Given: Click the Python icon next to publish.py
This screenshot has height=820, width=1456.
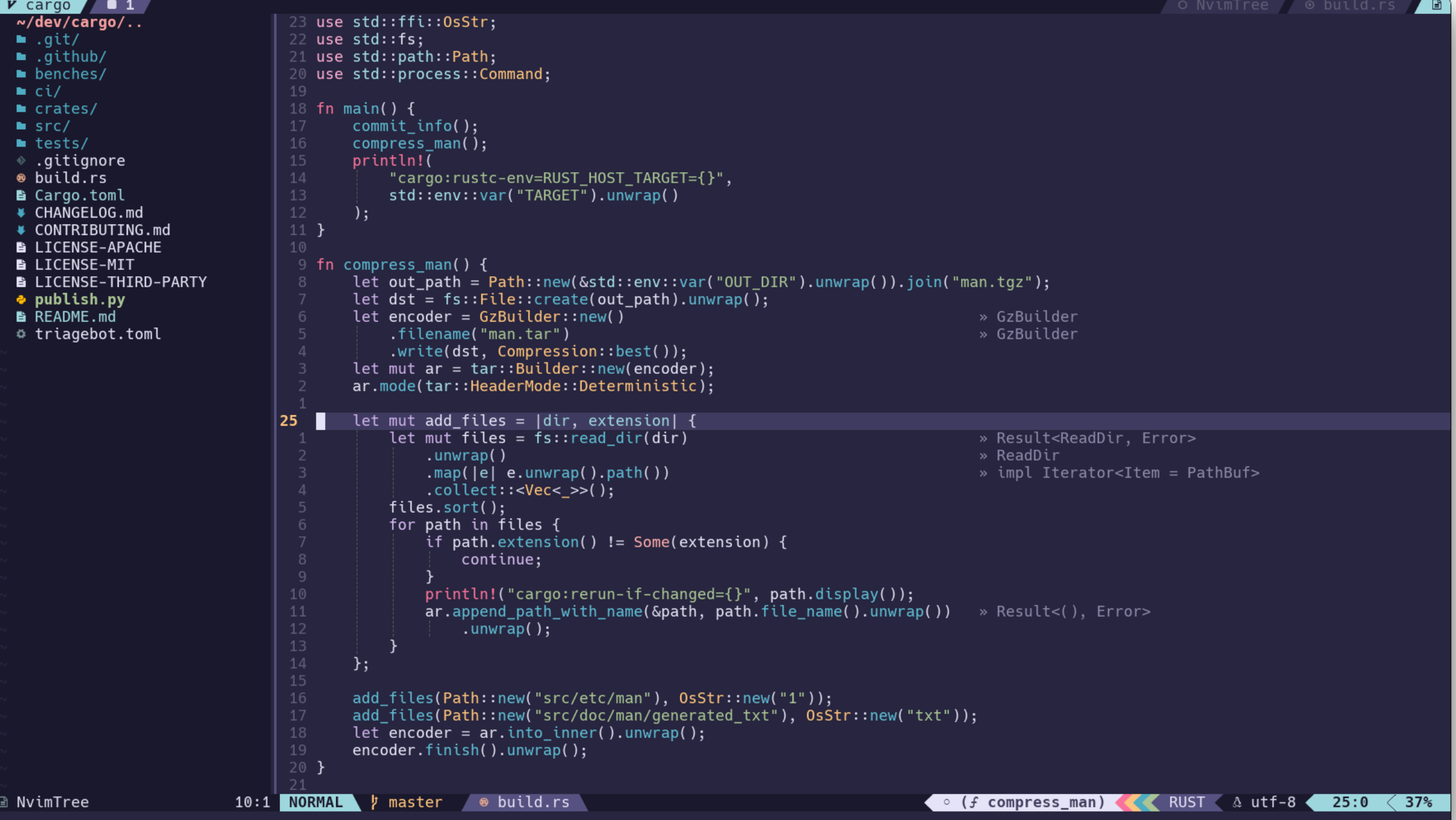Looking at the screenshot, I should pos(22,300).
